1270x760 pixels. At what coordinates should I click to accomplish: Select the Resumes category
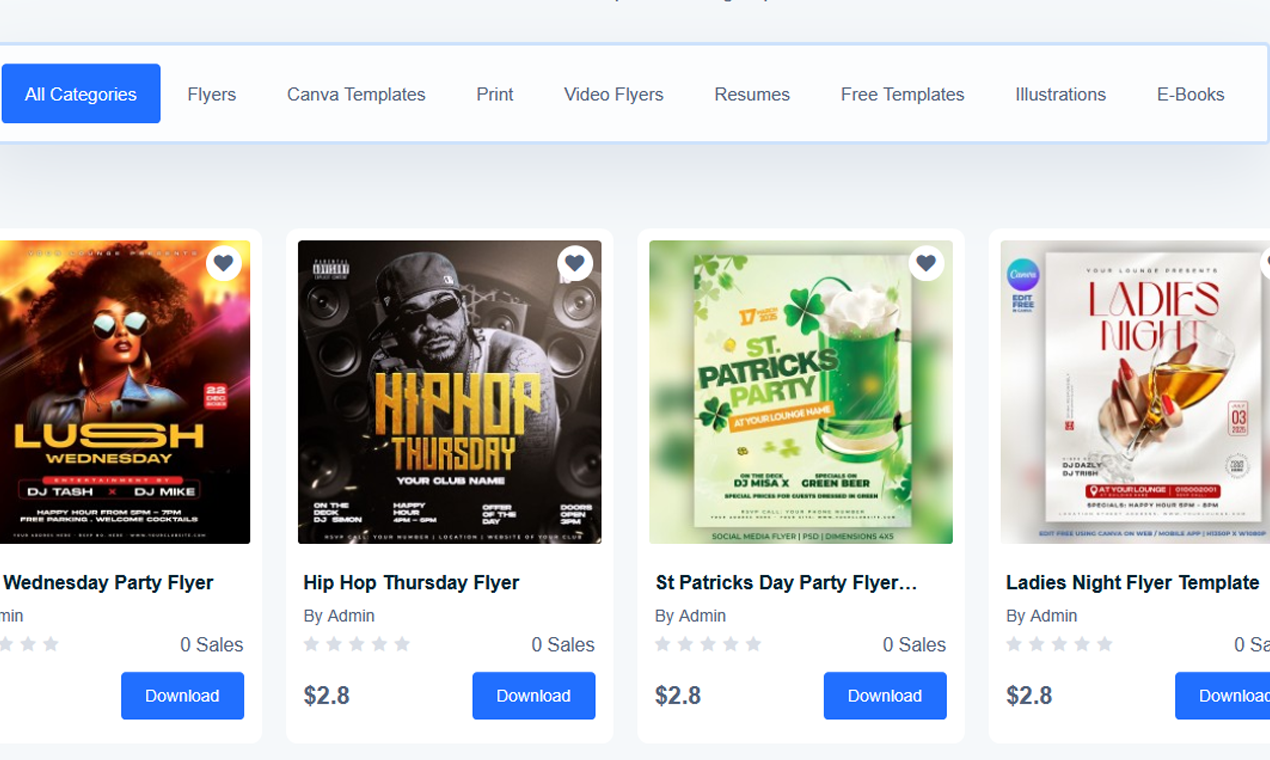click(752, 94)
